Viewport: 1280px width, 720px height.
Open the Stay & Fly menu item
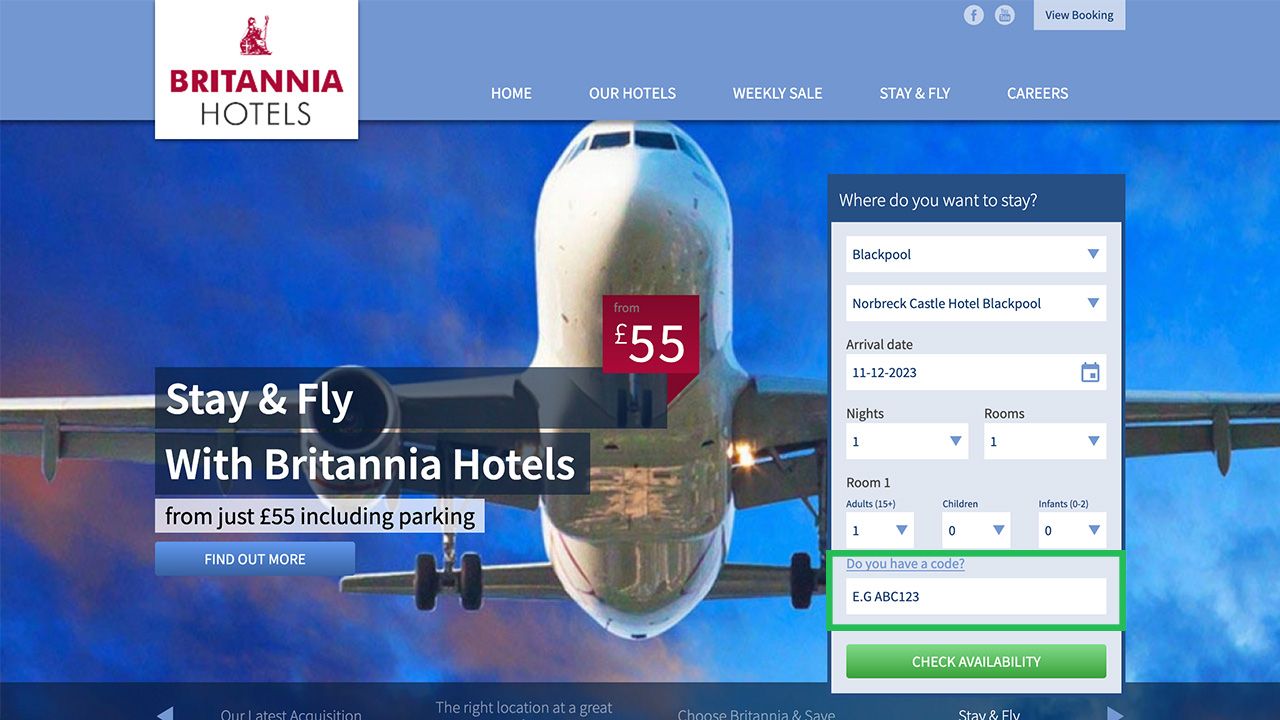click(915, 93)
